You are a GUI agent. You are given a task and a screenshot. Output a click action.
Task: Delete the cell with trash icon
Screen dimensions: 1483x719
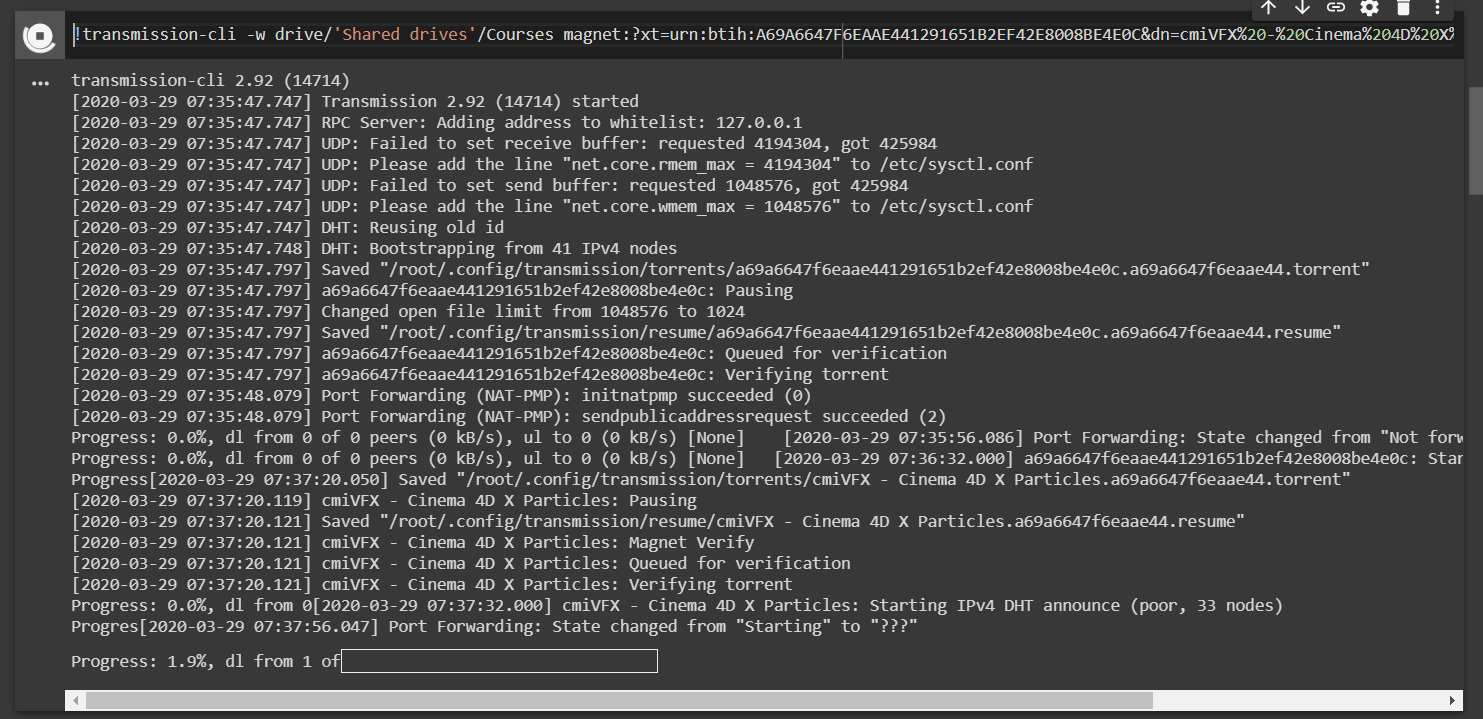1403,8
